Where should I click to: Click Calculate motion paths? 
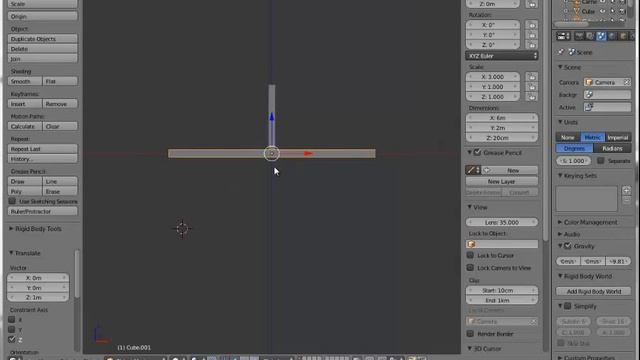(24, 127)
